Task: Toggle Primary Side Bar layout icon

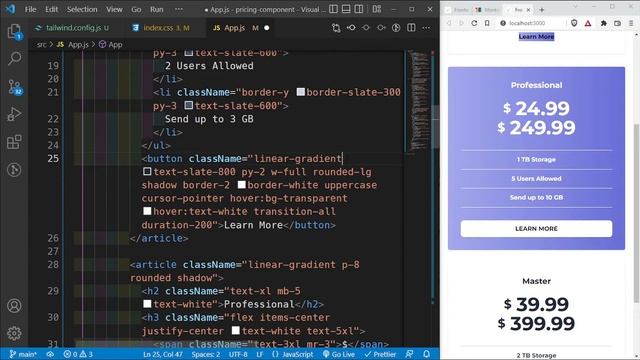Action: pyautogui.click(x=333, y=9)
